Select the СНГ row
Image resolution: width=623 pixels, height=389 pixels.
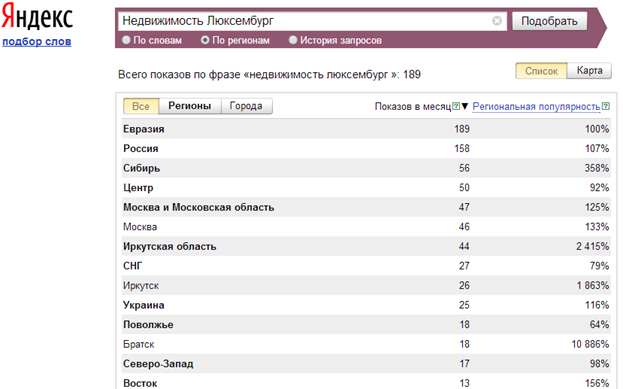(366, 266)
